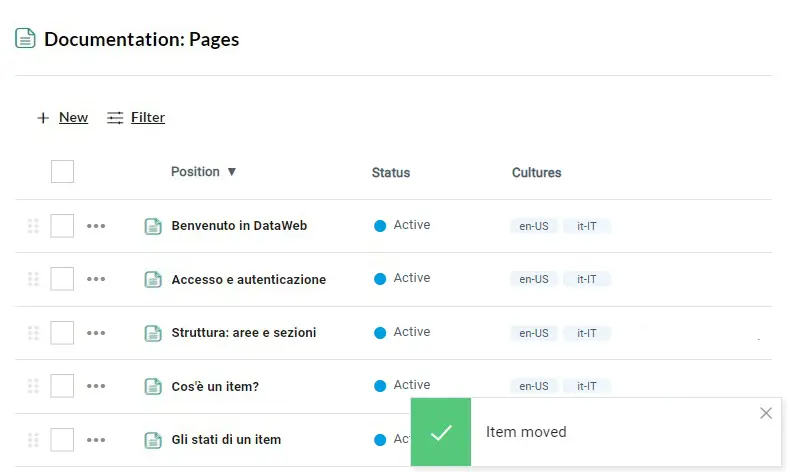Check the box for Gli stati di un item

click(x=62, y=440)
